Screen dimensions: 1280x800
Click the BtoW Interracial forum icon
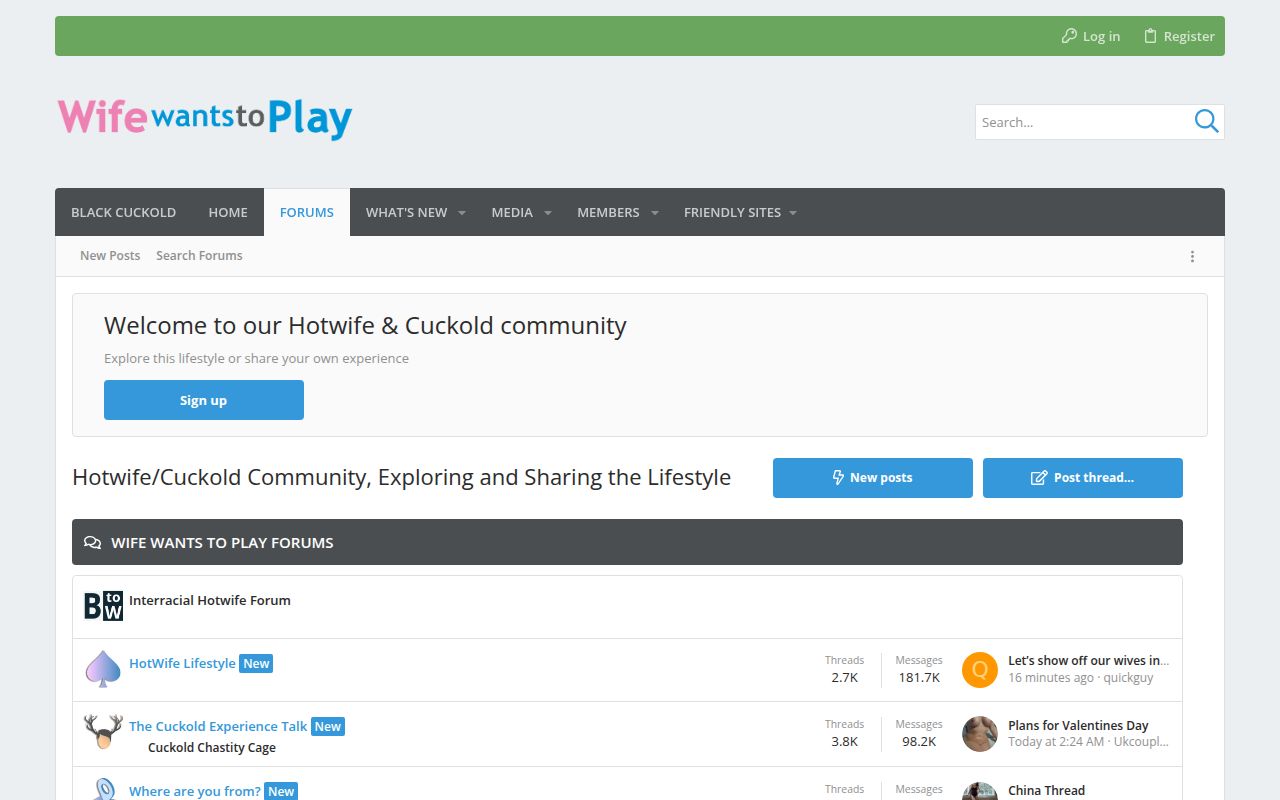point(103,606)
